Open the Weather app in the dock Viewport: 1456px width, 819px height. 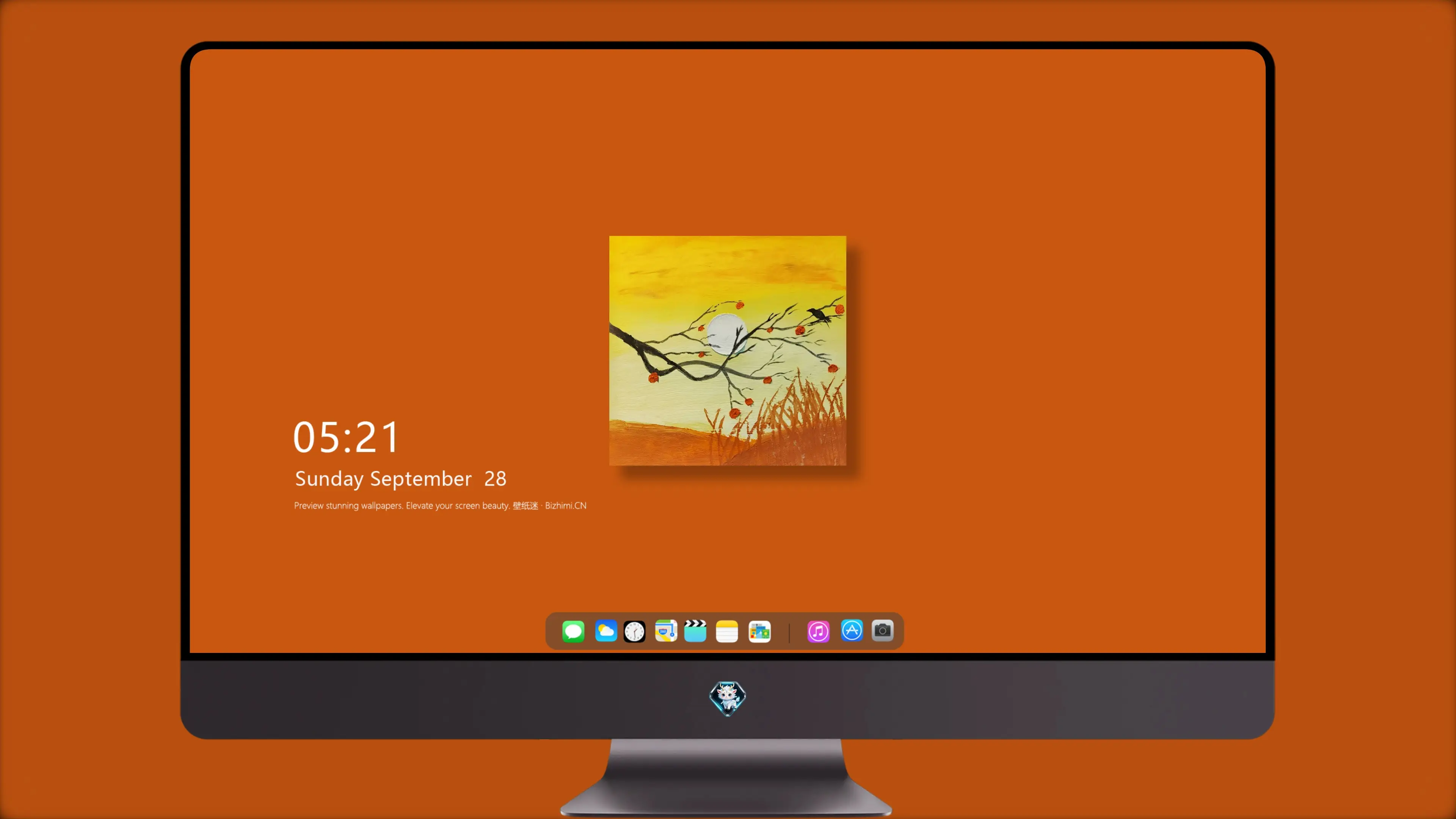tap(606, 631)
